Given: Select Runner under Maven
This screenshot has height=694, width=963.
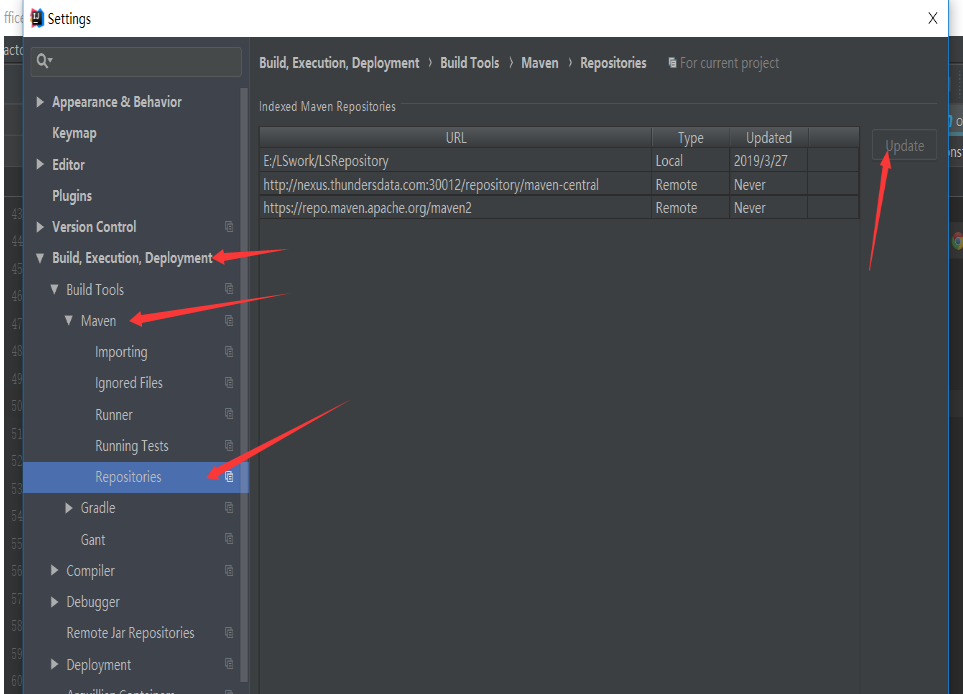Looking at the screenshot, I should coord(114,415).
